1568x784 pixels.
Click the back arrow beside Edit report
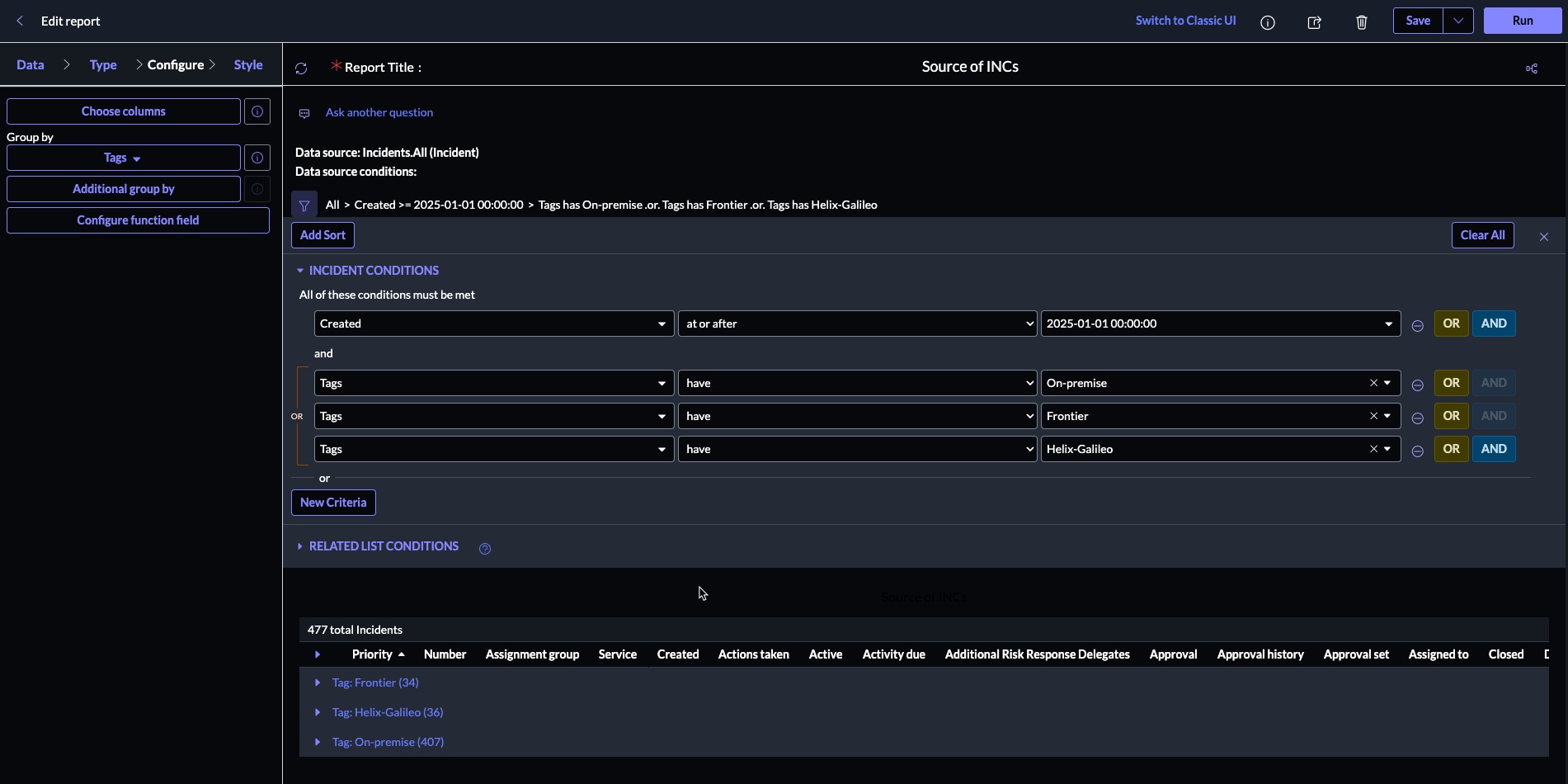[x=20, y=21]
